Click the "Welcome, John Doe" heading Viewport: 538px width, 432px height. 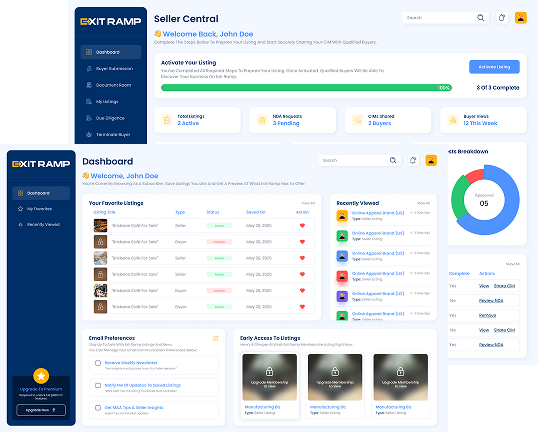124,176
